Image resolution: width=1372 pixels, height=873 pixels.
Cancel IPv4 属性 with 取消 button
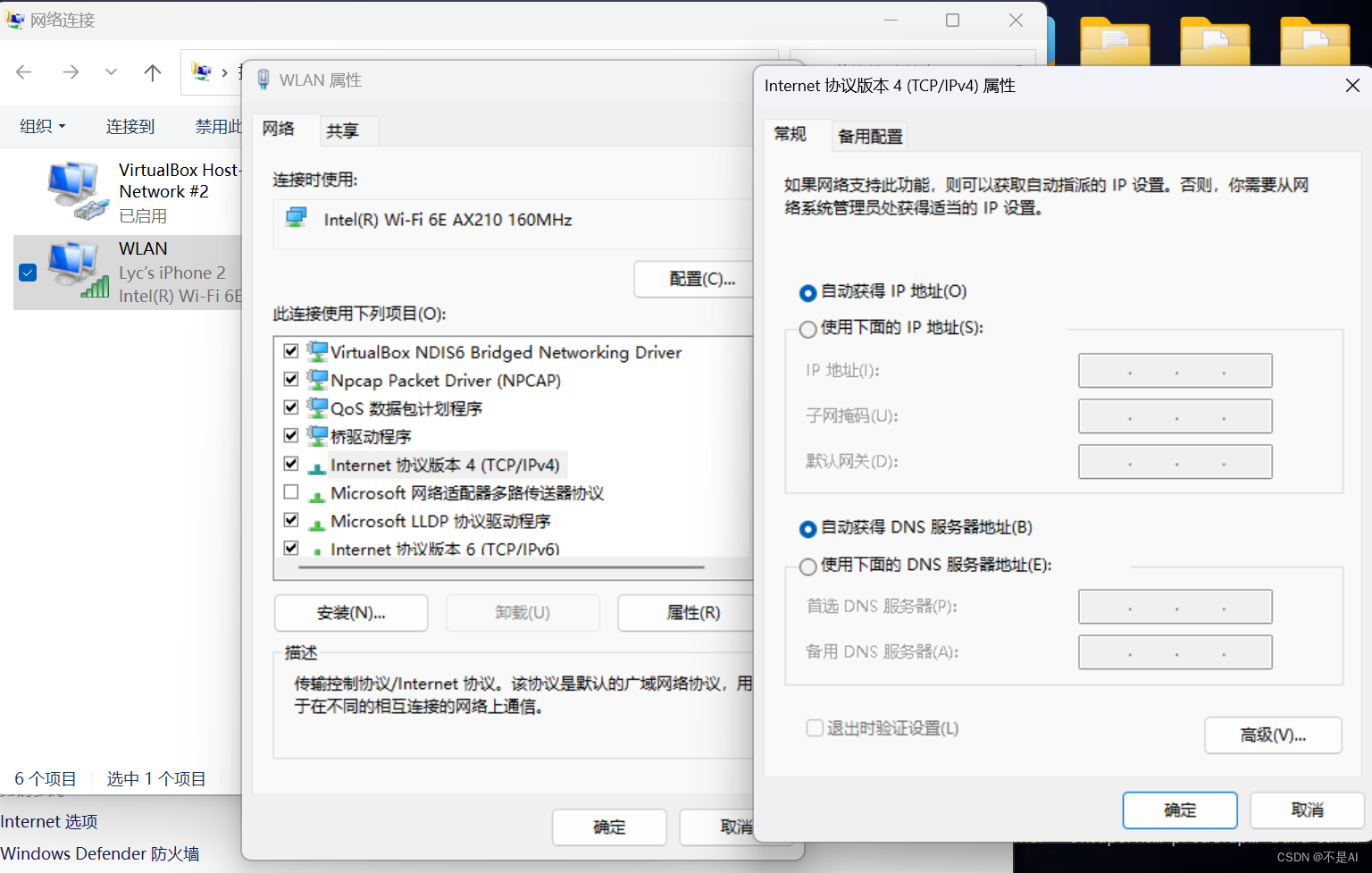tap(1308, 810)
